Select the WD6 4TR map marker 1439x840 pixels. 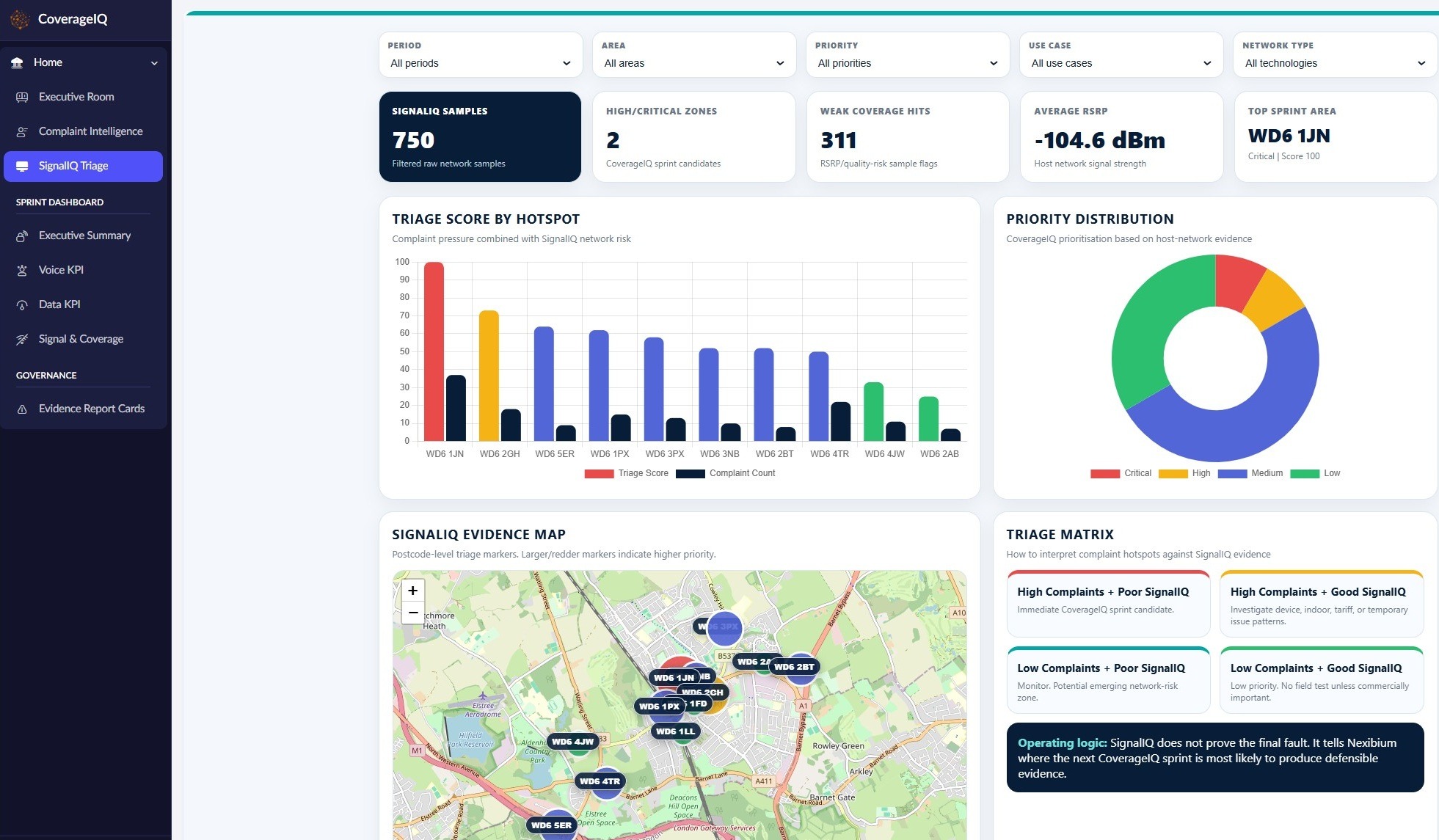click(600, 781)
